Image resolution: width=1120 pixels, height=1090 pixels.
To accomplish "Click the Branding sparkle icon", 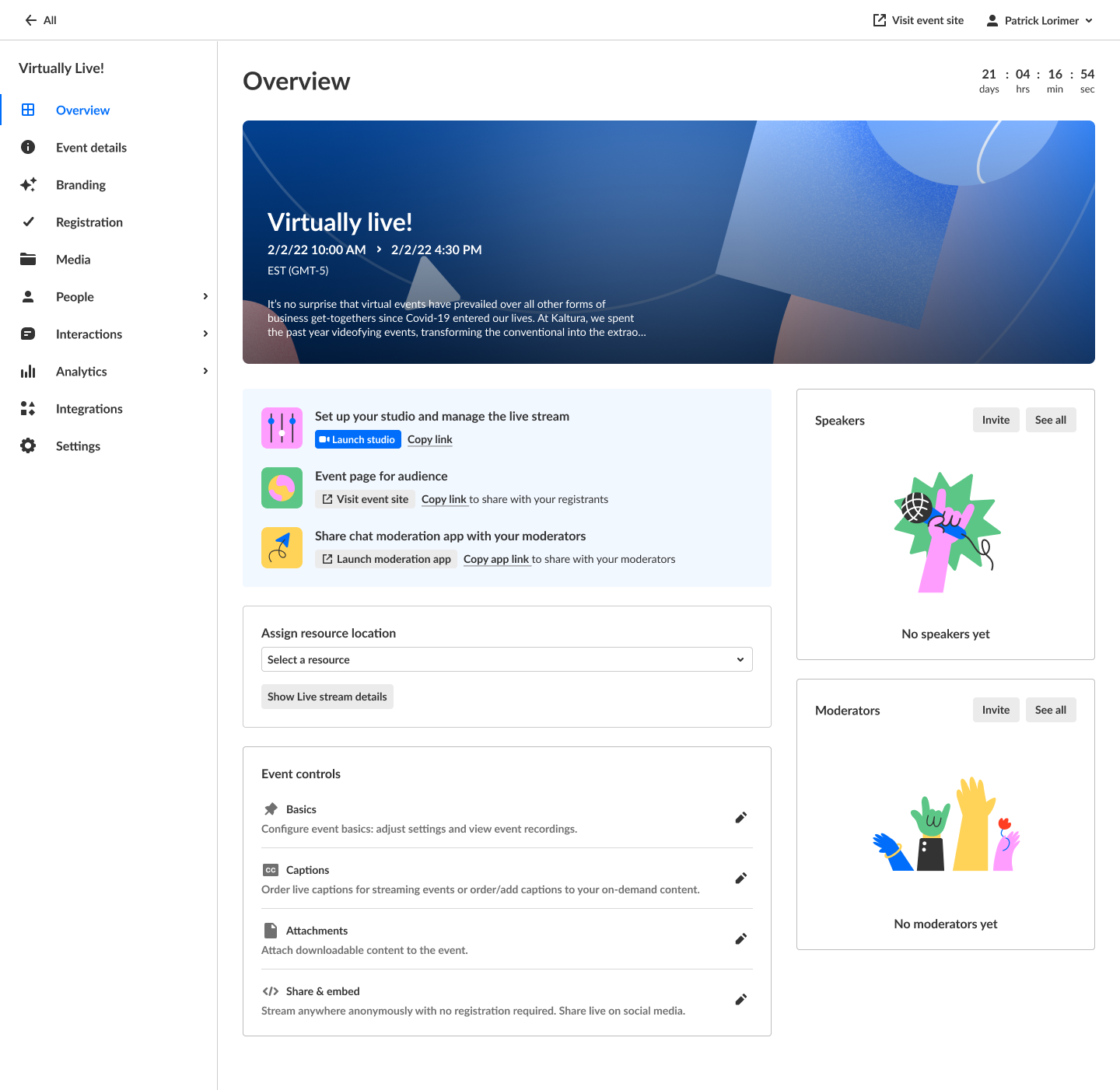I will coord(28,184).
